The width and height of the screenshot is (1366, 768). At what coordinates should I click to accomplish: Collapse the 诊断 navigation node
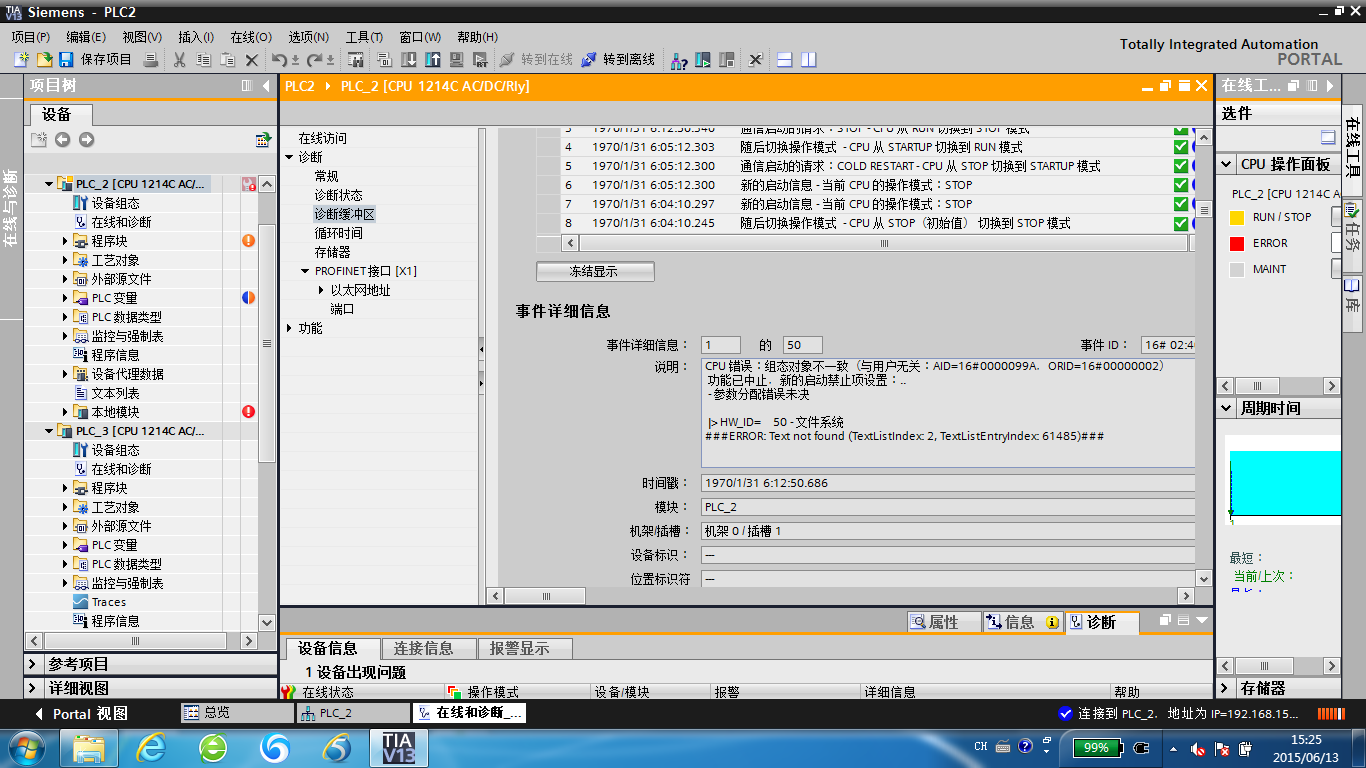(289, 157)
